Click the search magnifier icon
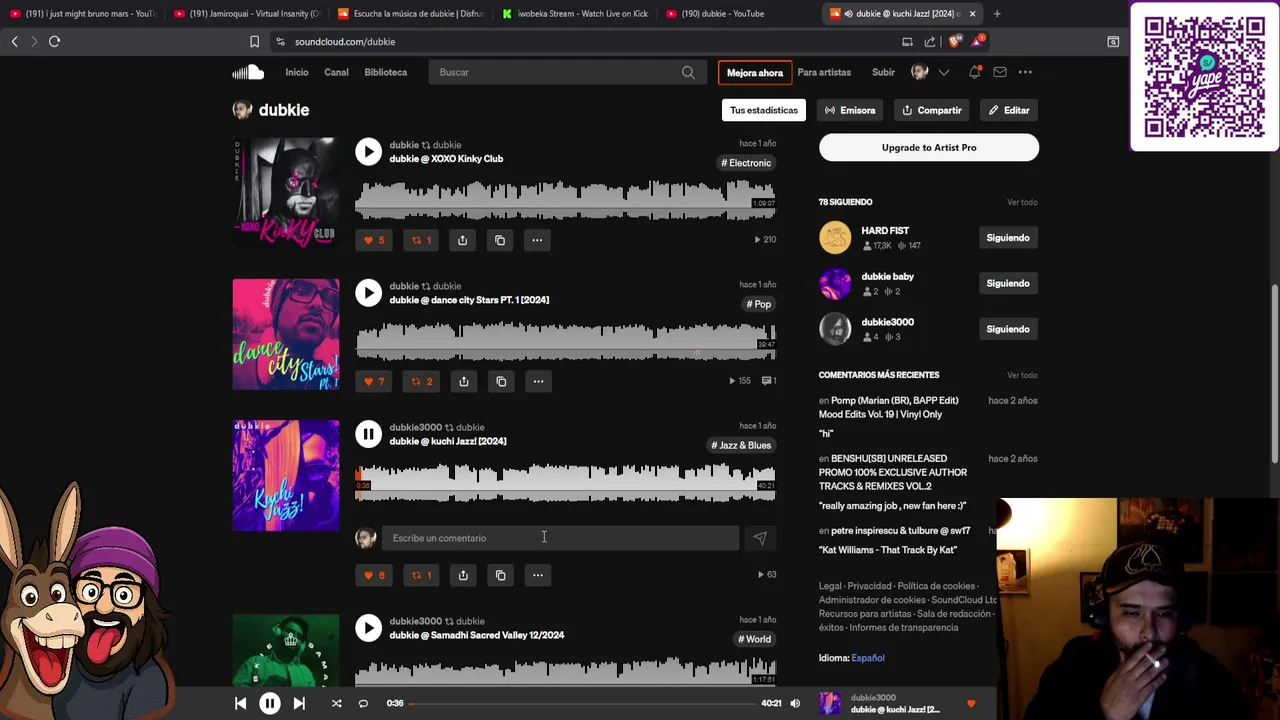1280x720 pixels. 688,72
